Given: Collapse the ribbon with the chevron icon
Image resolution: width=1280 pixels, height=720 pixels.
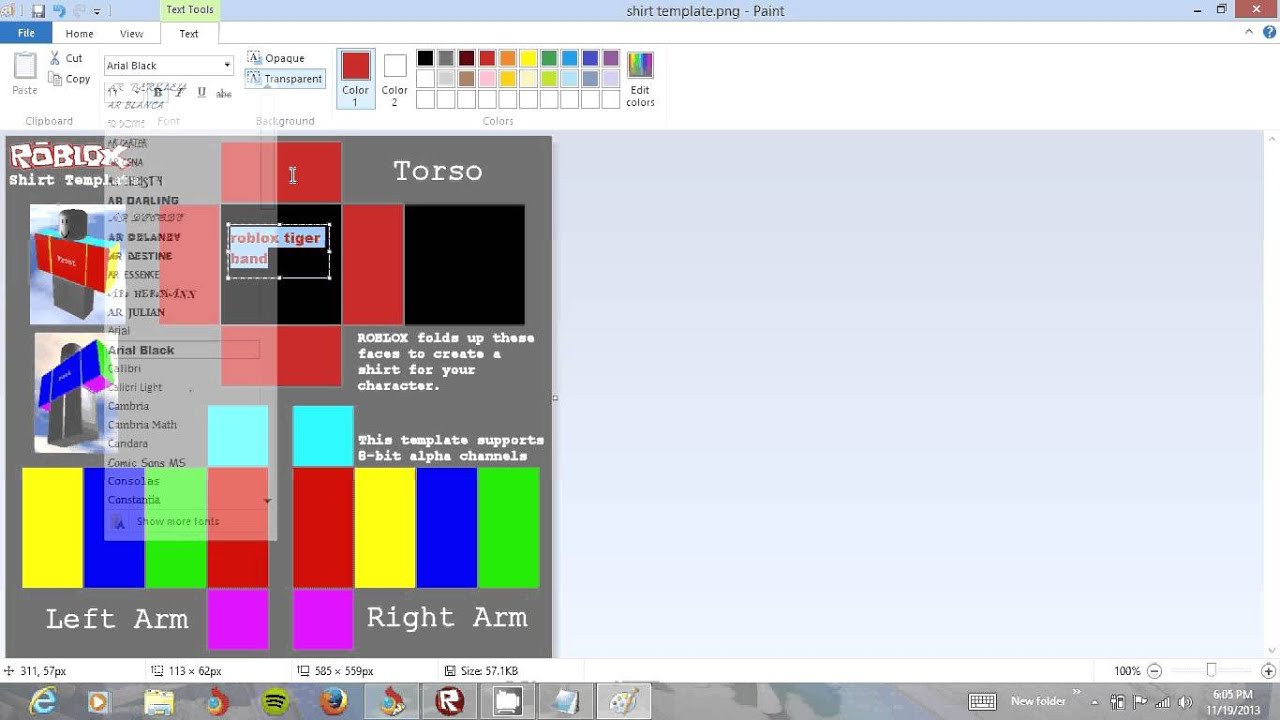Looking at the screenshot, I should pyautogui.click(x=1250, y=33).
